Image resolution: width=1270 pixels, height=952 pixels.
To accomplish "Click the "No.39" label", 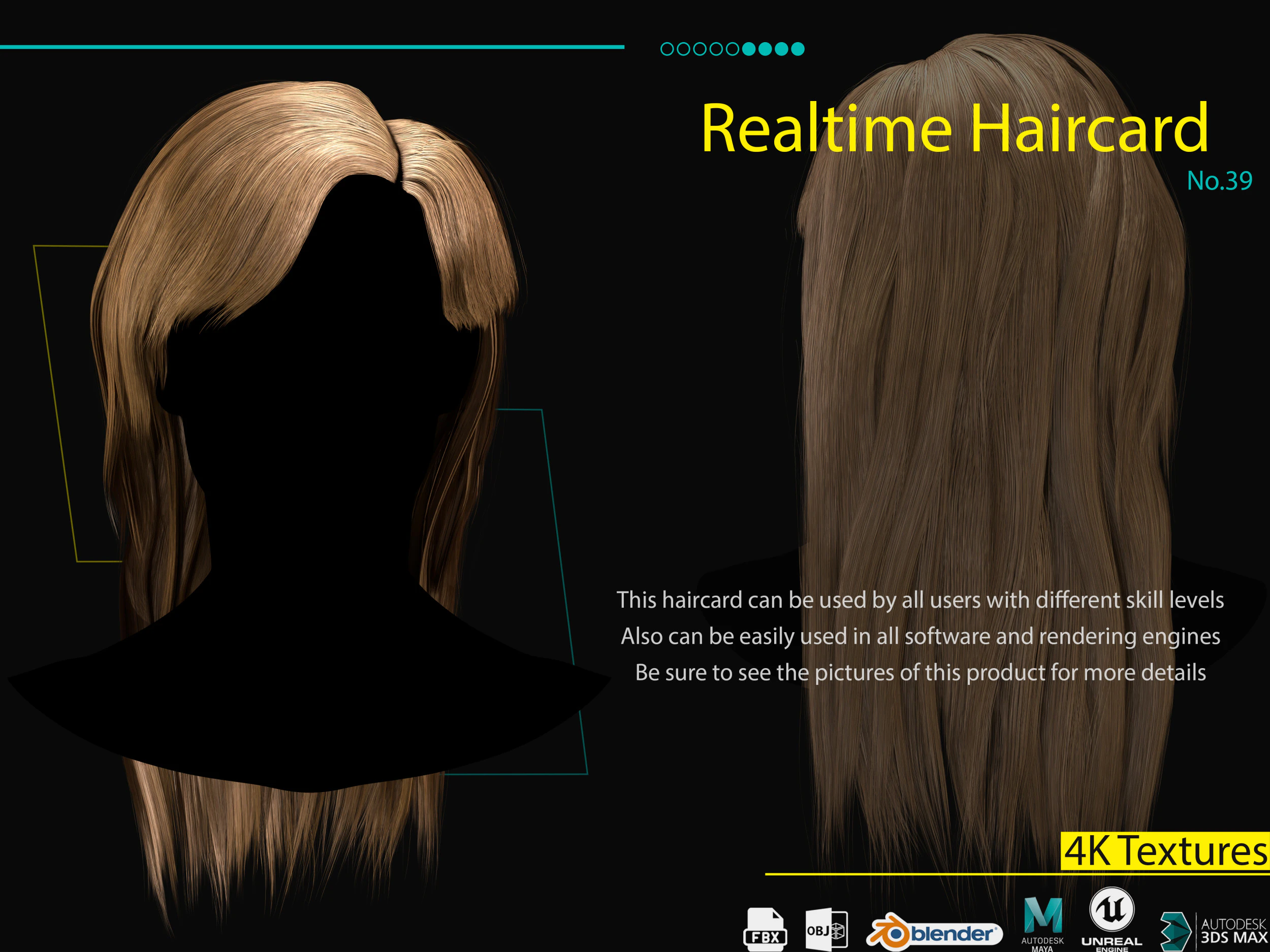I will click(x=1220, y=181).
